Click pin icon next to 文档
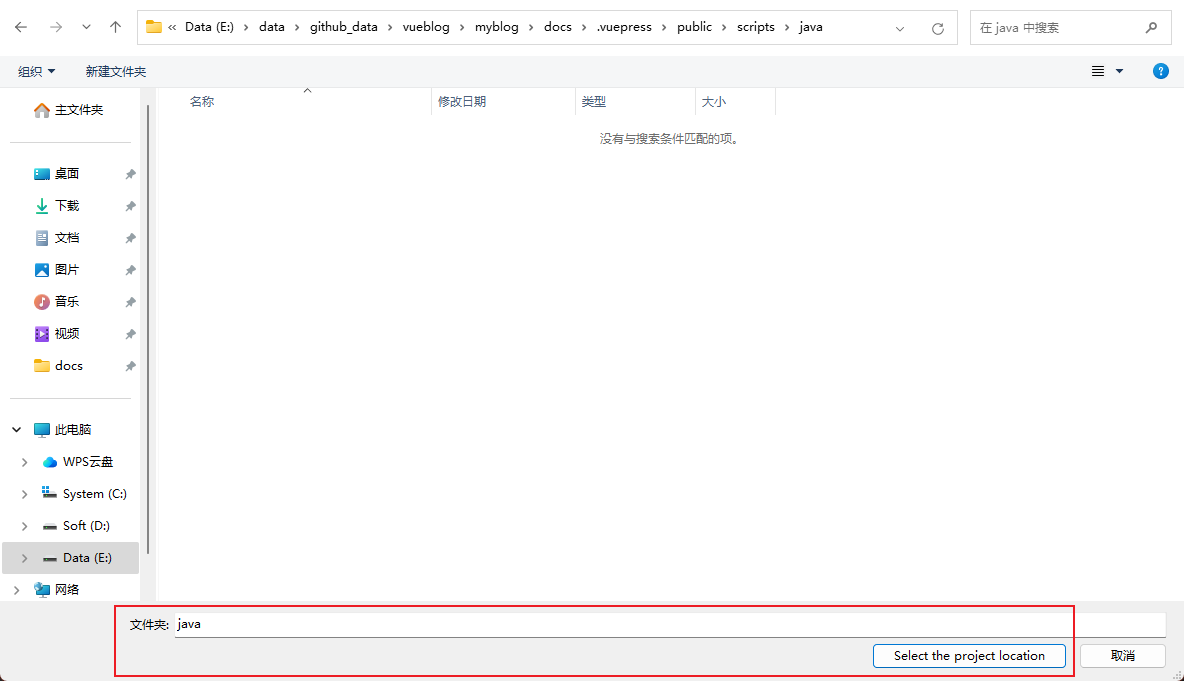The height and width of the screenshot is (681, 1184). click(130, 239)
